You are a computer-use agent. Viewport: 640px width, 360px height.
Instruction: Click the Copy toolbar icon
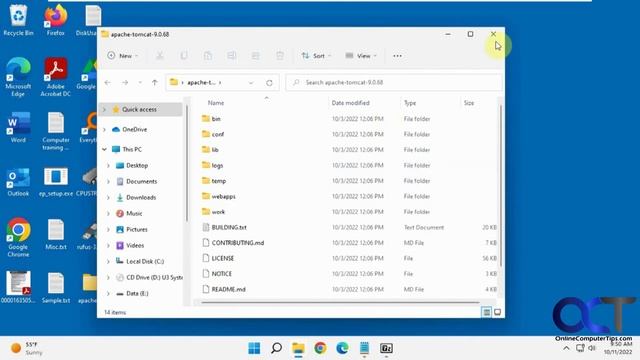(x=184, y=56)
